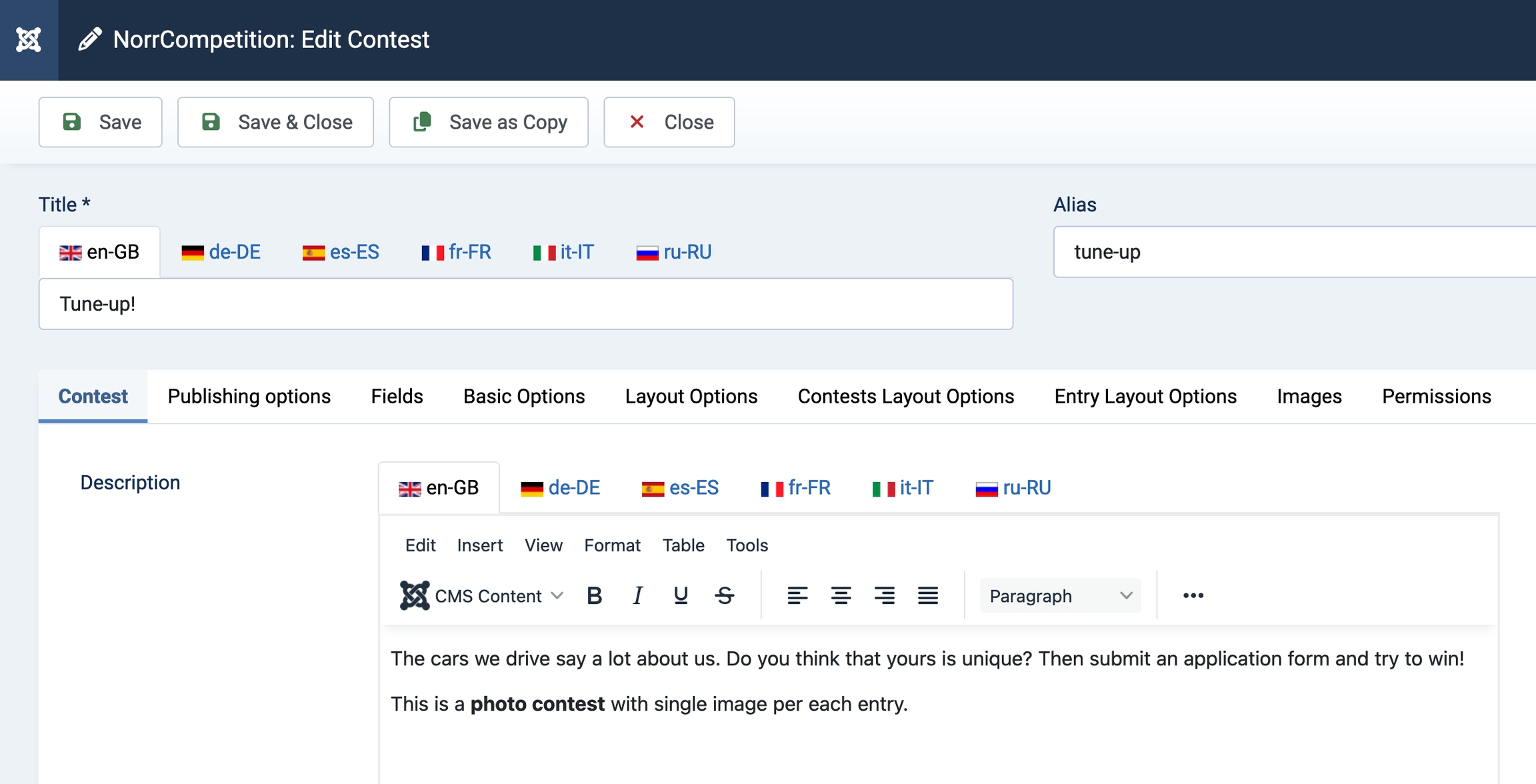
Task: Switch to Publishing options tab
Action: pyautogui.click(x=249, y=397)
